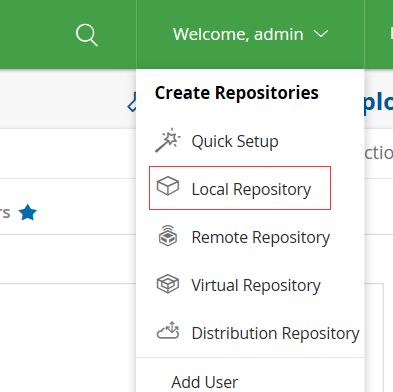Select the Local Repository label

point(251,189)
